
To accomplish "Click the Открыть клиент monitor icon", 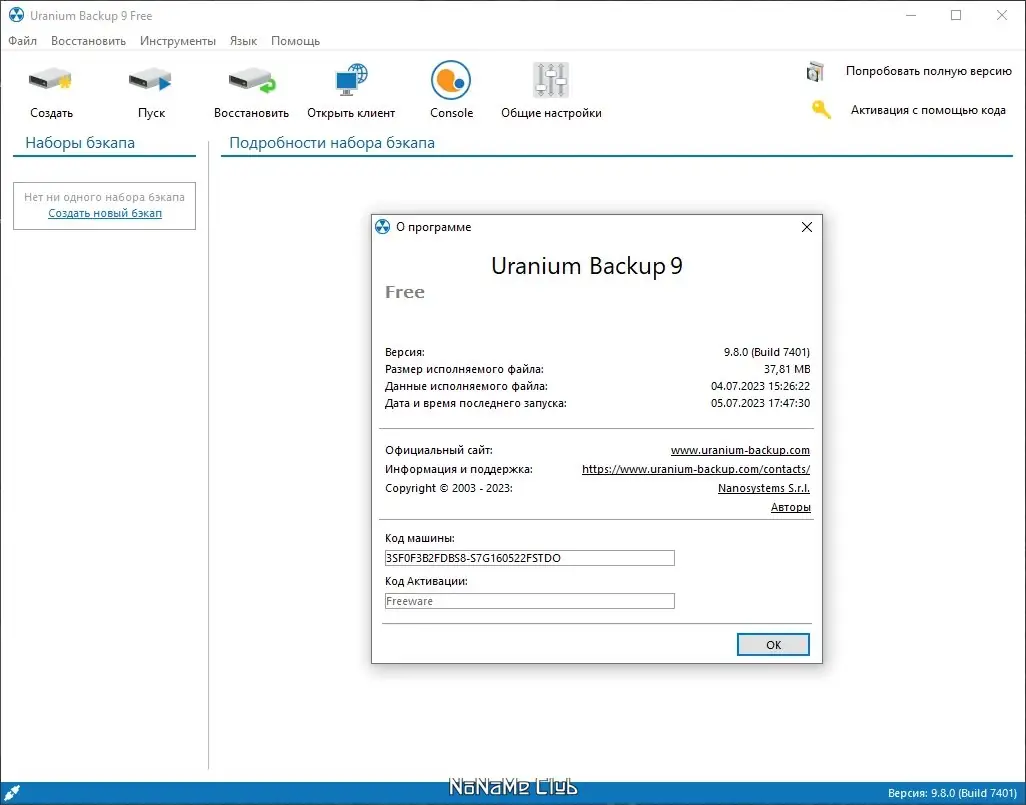I will [351, 80].
